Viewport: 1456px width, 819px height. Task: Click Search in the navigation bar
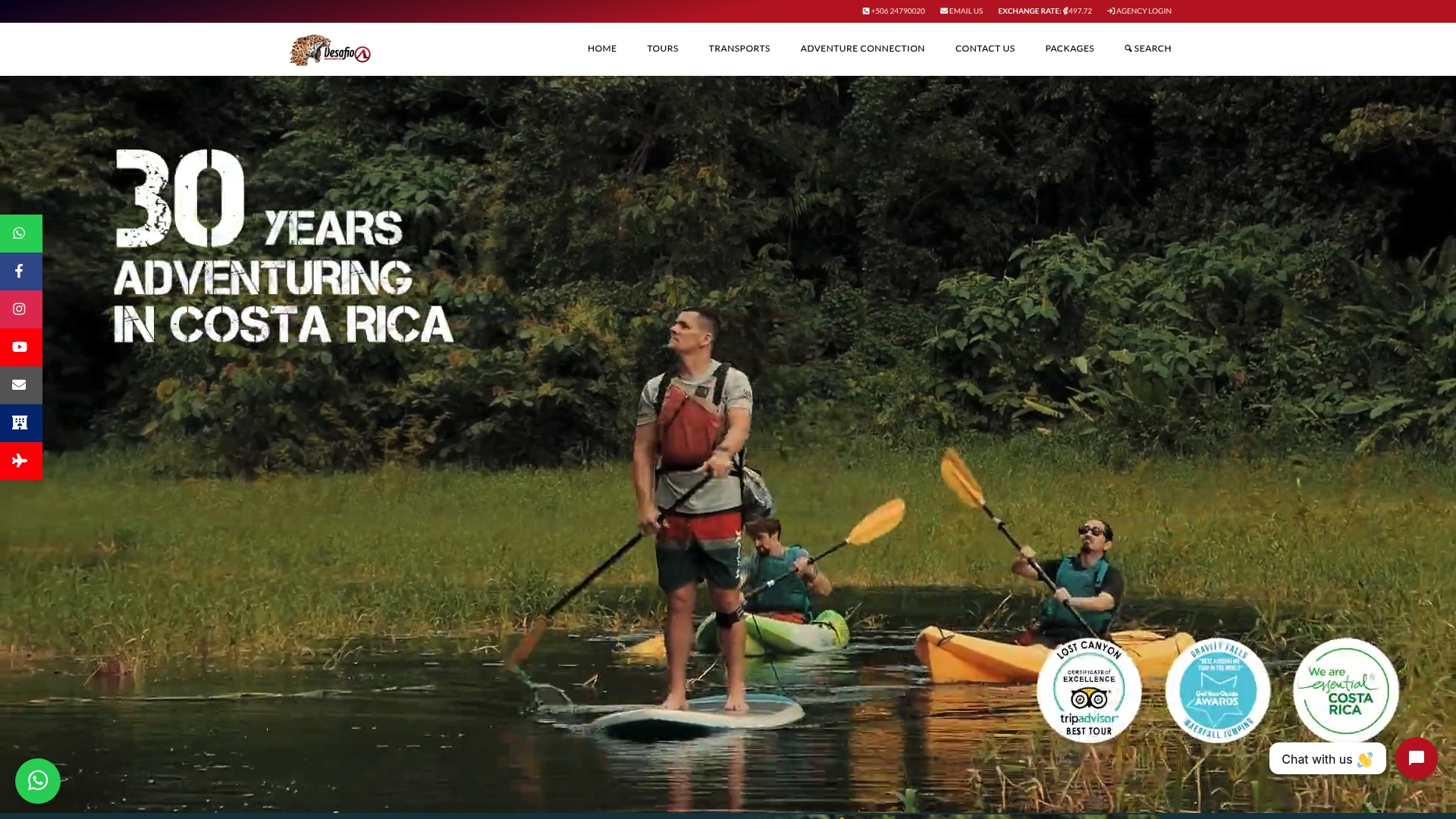pyautogui.click(x=1147, y=49)
